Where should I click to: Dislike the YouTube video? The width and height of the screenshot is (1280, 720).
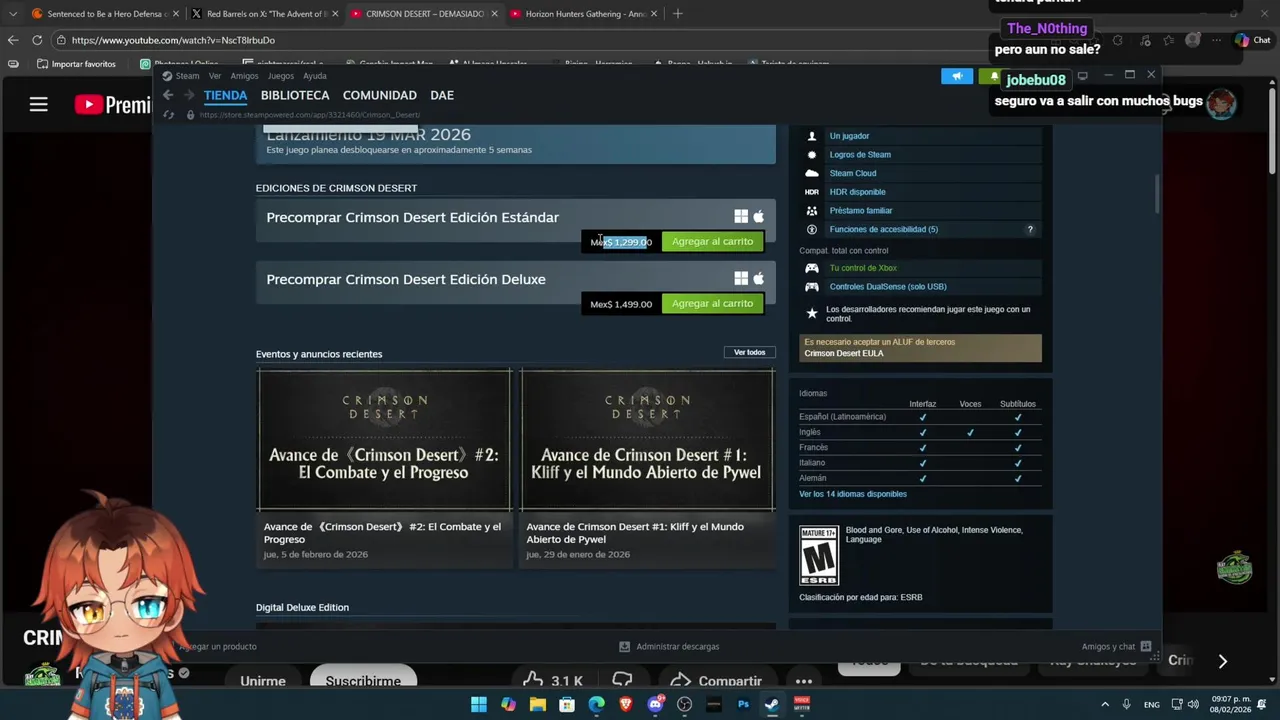tap(623, 681)
